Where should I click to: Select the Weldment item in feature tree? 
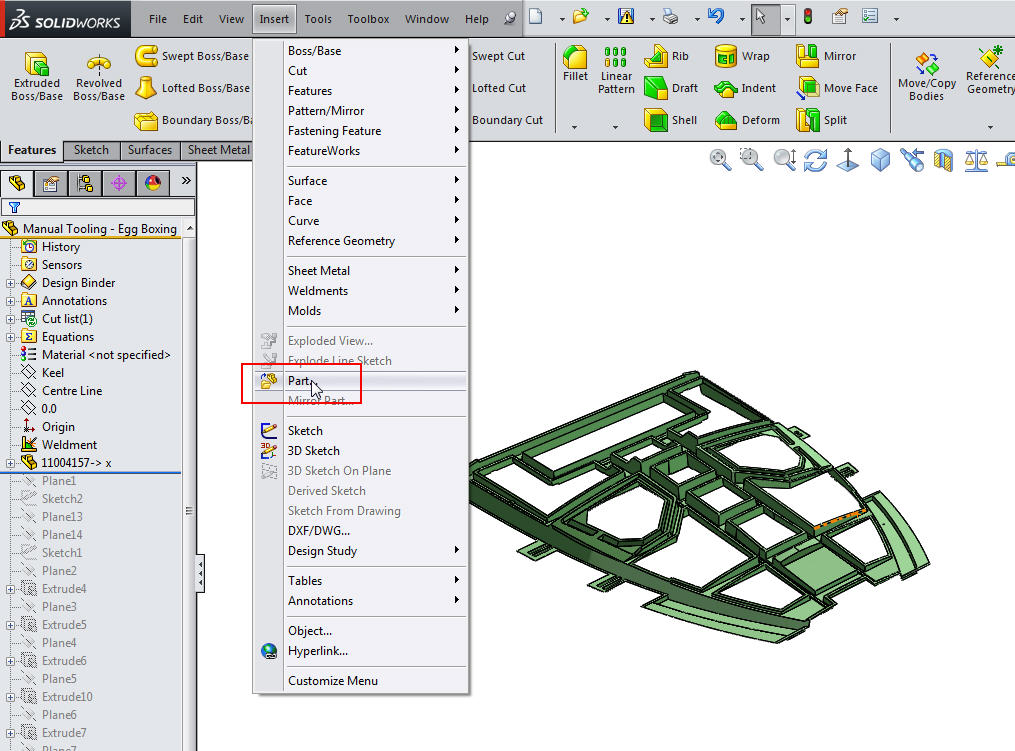[x=69, y=445]
